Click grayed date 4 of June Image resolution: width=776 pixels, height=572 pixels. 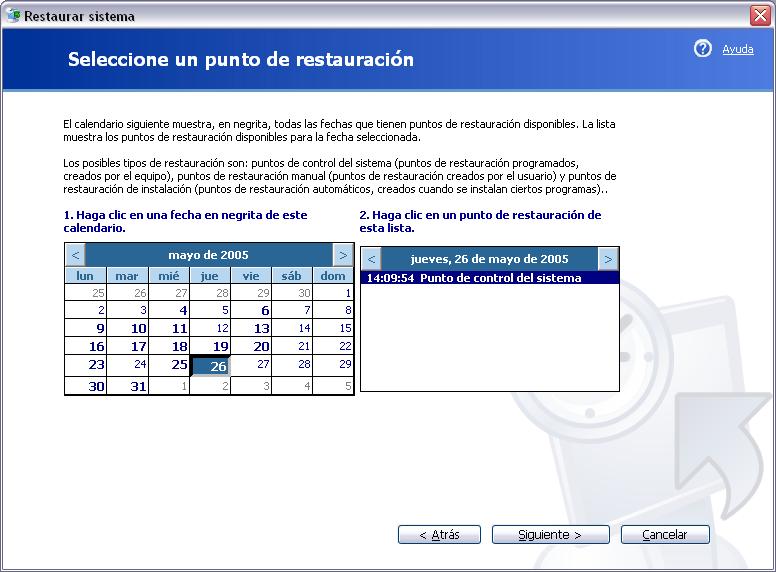pyautogui.click(x=292, y=385)
